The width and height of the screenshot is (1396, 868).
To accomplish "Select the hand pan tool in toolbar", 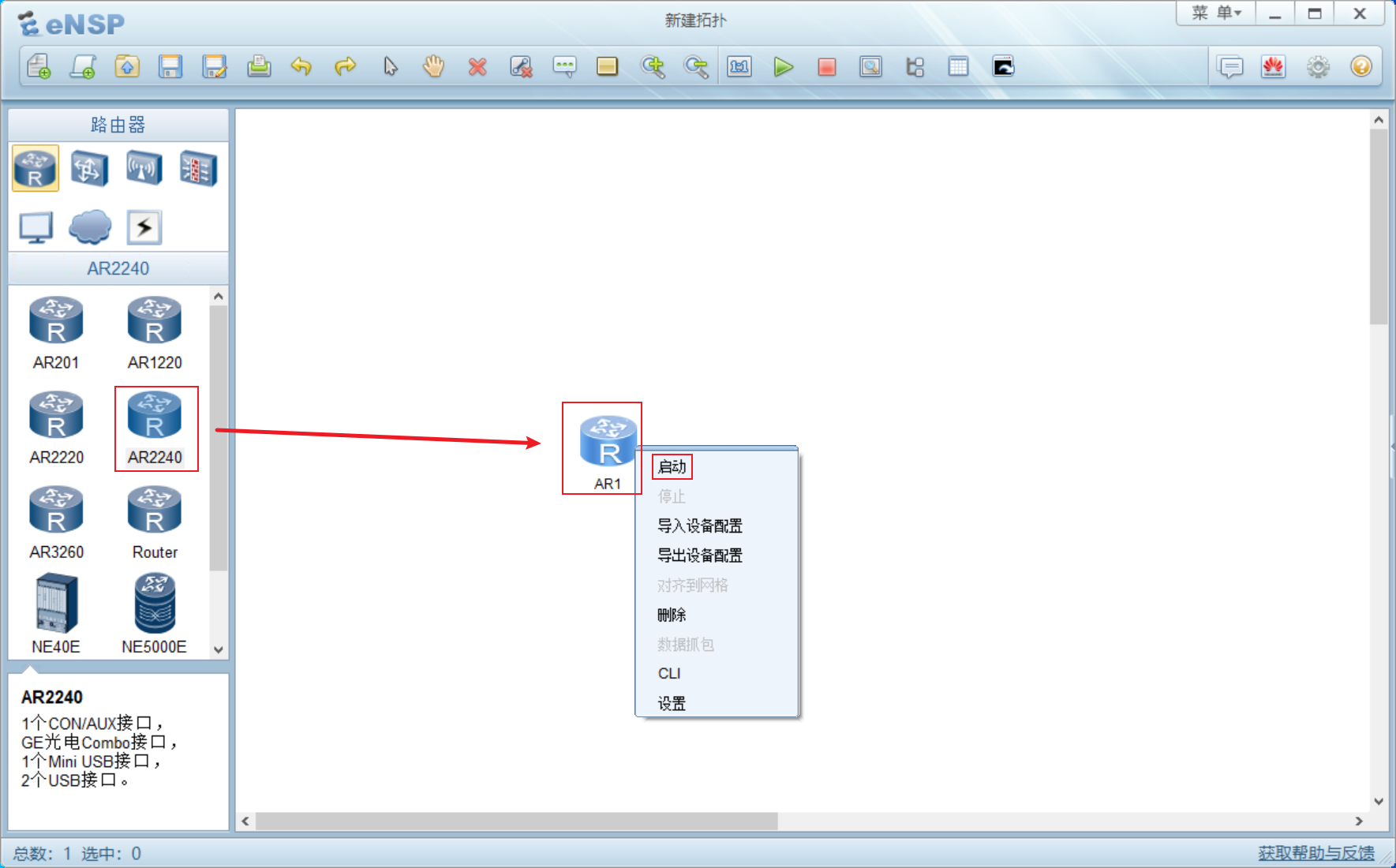I will click(x=433, y=67).
